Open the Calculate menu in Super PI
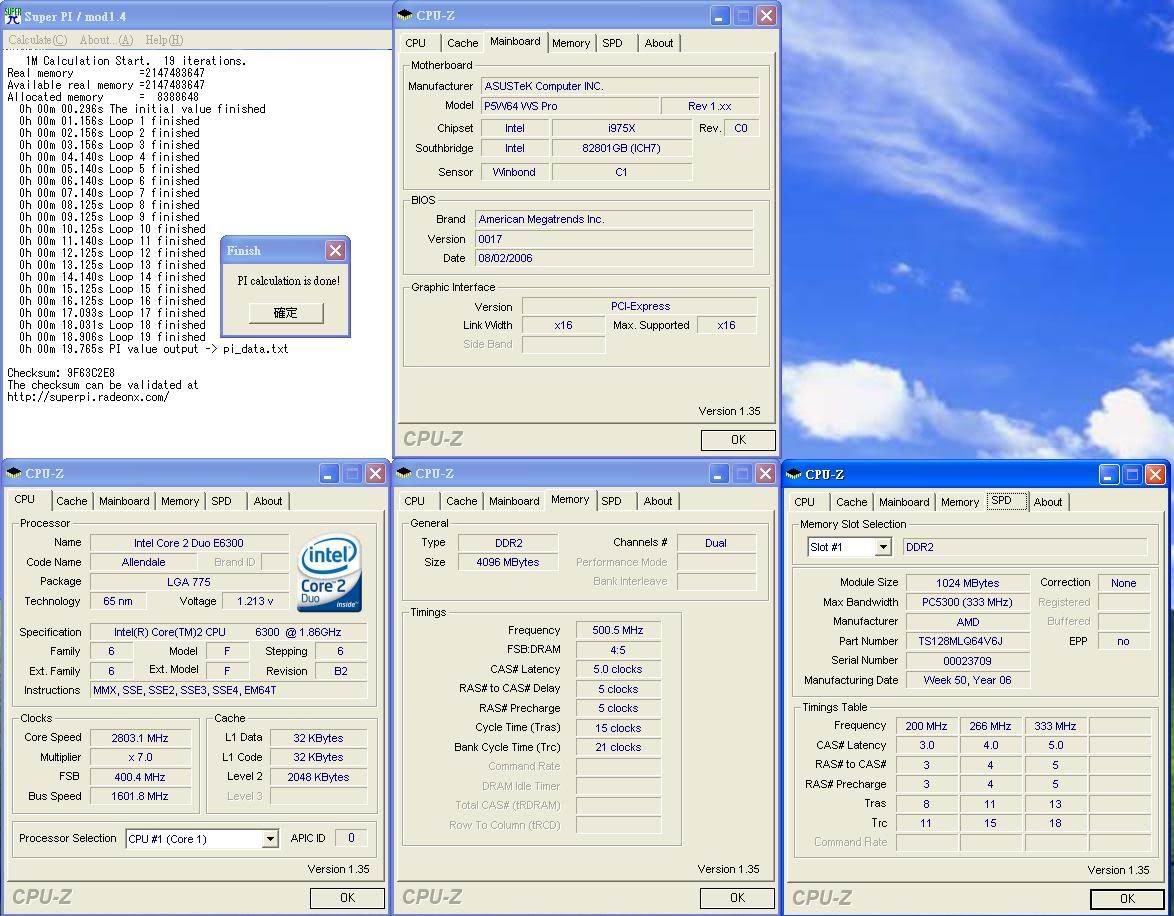1174x916 pixels. tap(37, 40)
